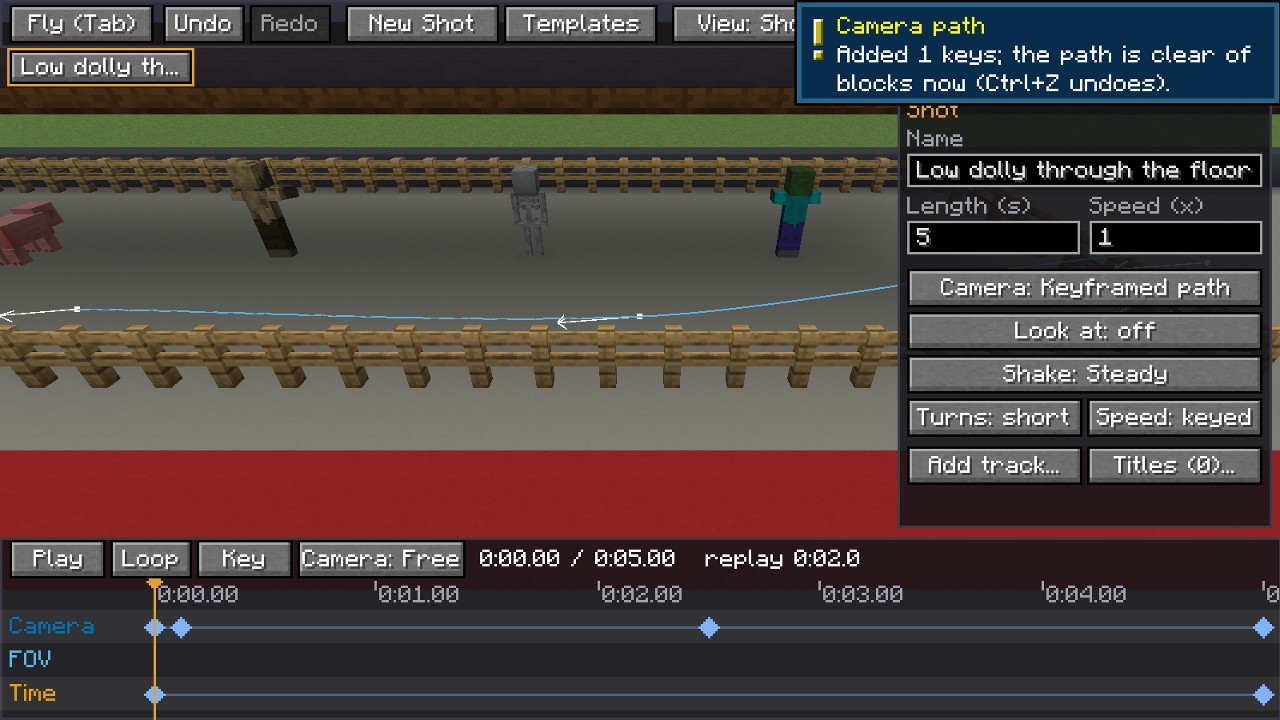1280x720 pixels.
Task: Cycle the Shake: Steady option
Action: click(x=1084, y=374)
